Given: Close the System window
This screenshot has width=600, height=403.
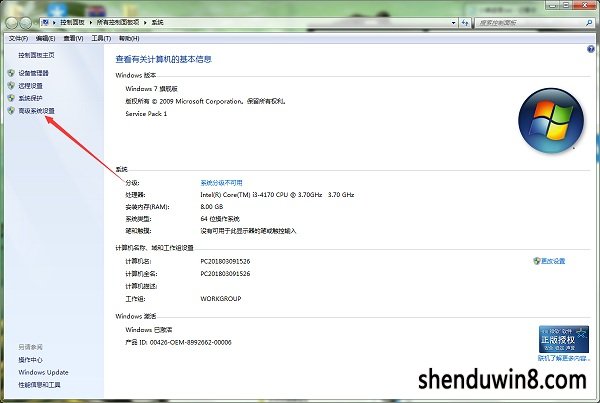Looking at the screenshot, I should tap(585, 5).
